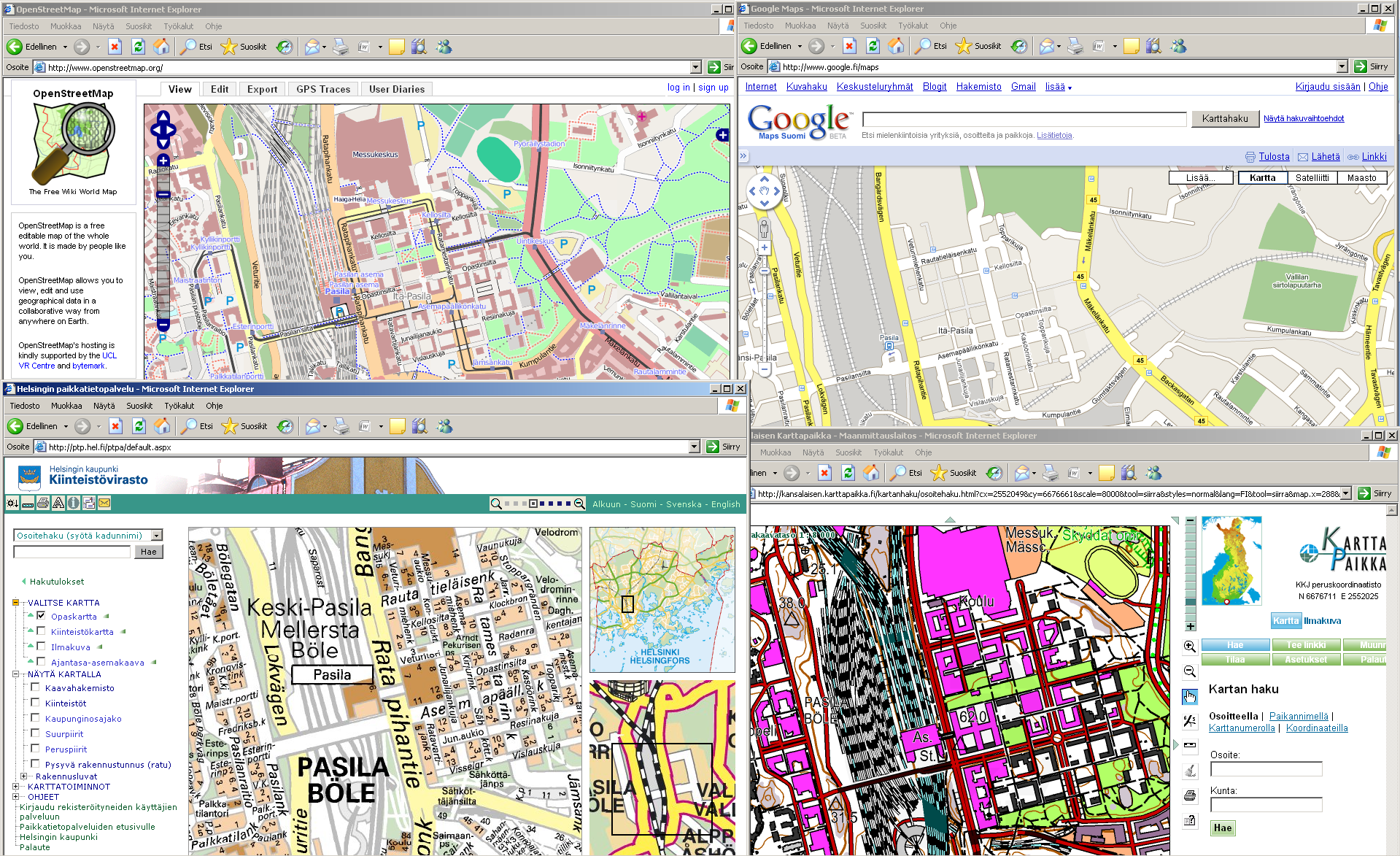
Task: Expand the OHJEET tree node
Action: point(15,797)
